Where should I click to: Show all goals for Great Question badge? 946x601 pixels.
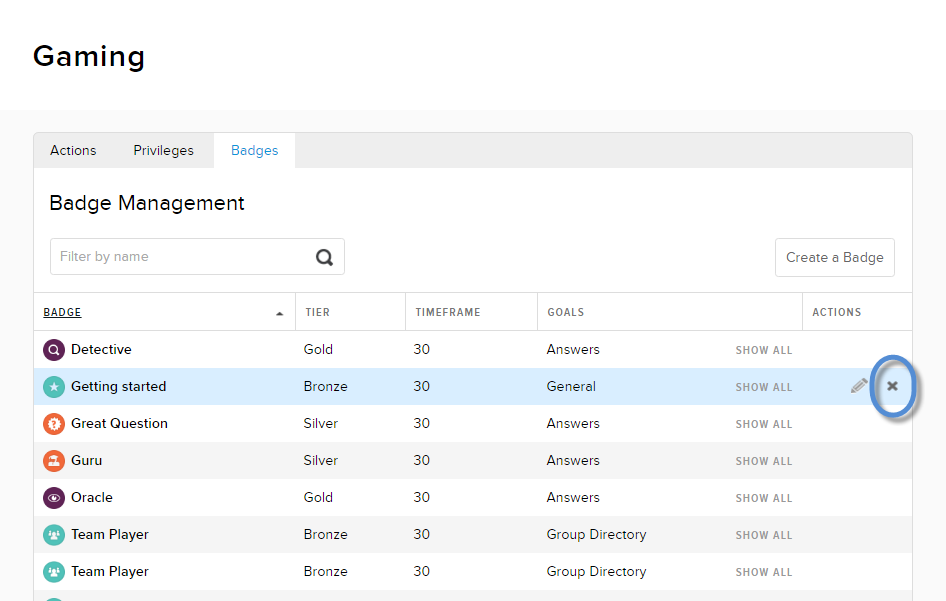pos(763,424)
